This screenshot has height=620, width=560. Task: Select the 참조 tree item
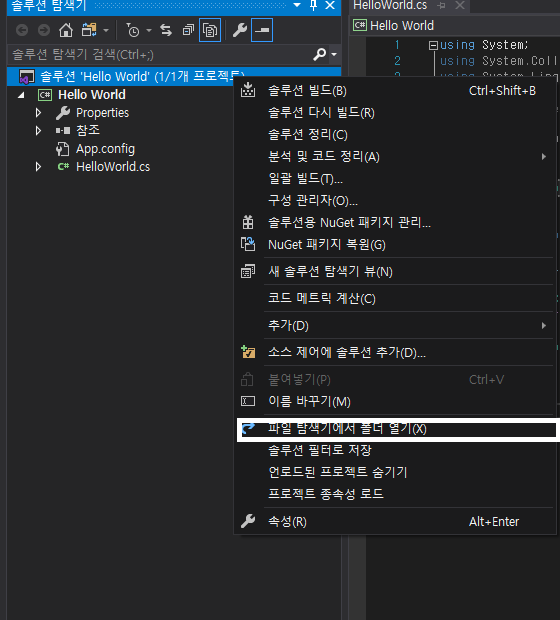[88, 130]
